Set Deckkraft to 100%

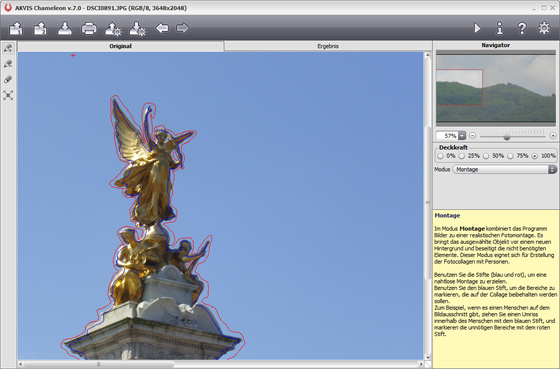tap(535, 156)
